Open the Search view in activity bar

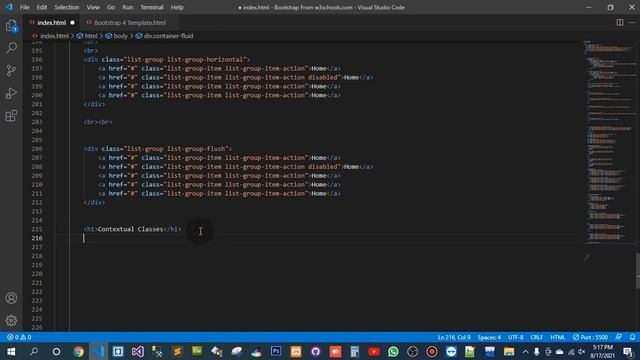(x=11, y=48)
